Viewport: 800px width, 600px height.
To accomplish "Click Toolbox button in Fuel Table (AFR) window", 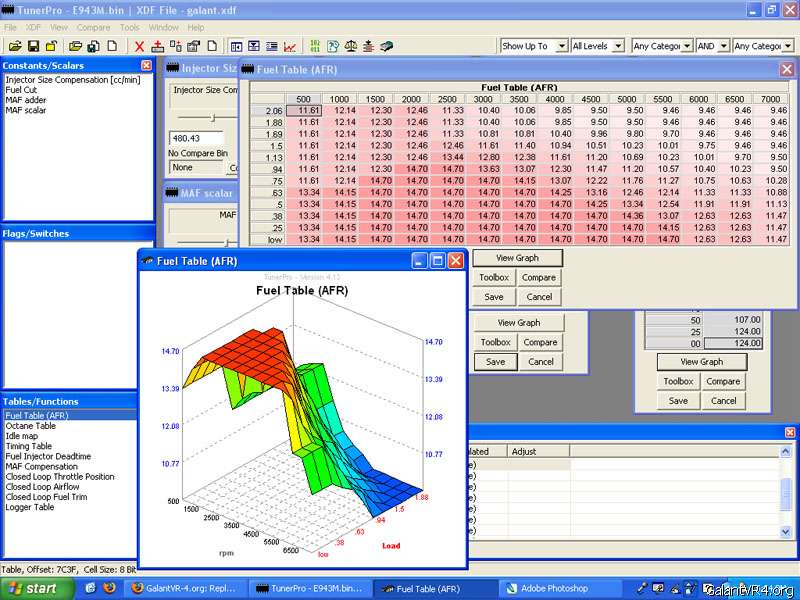I will [x=495, y=278].
